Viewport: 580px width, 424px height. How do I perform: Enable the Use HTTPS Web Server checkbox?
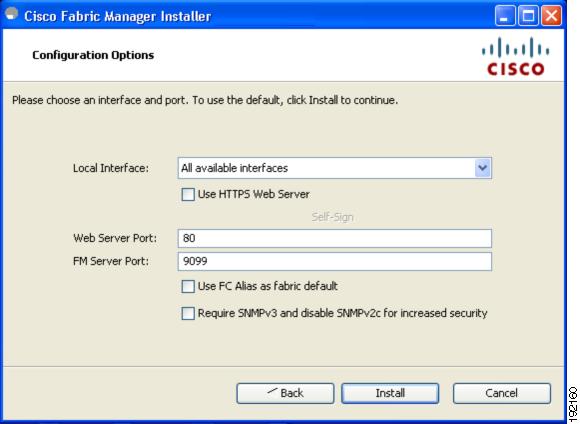tap(188, 194)
